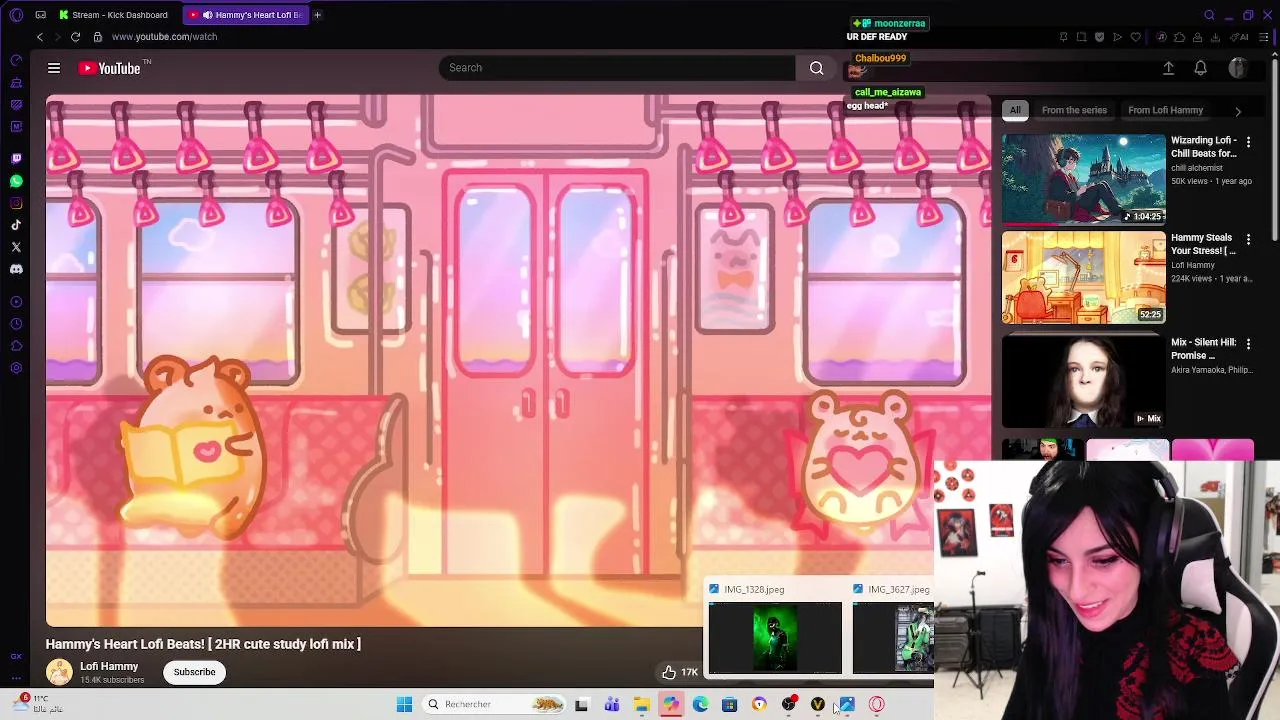Open sidebar settings gear icon

click(16, 368)
